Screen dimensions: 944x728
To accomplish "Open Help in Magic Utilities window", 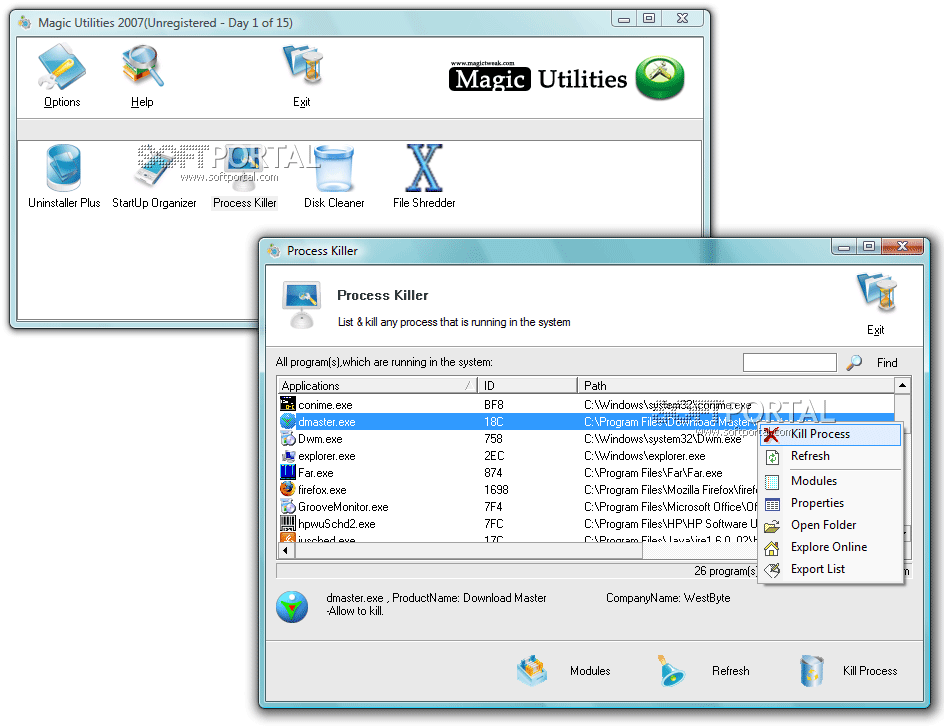I will point(142,75).
